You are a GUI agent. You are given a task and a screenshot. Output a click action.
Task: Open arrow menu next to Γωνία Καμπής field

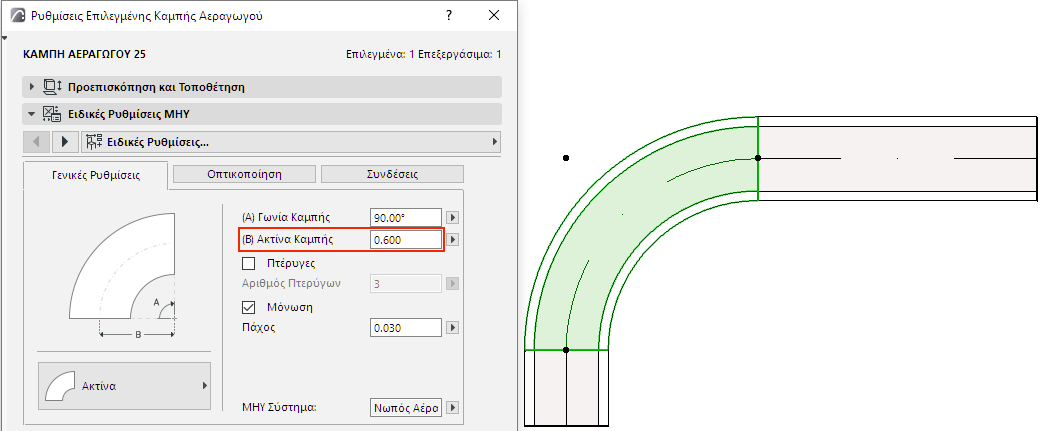tap(453, 217)
